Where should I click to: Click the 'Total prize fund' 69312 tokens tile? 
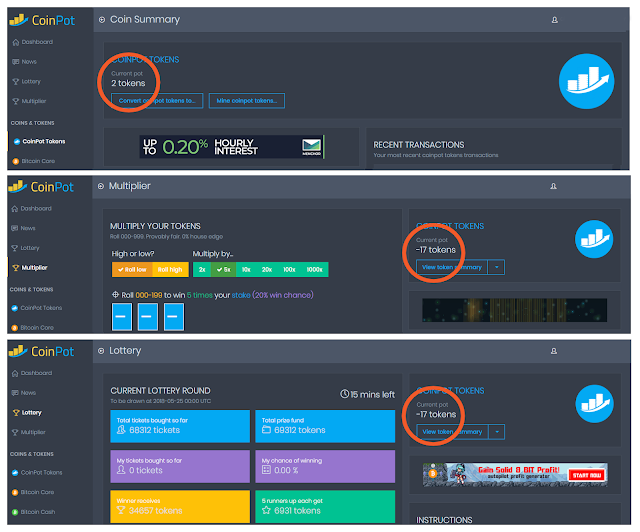(325, 426)
